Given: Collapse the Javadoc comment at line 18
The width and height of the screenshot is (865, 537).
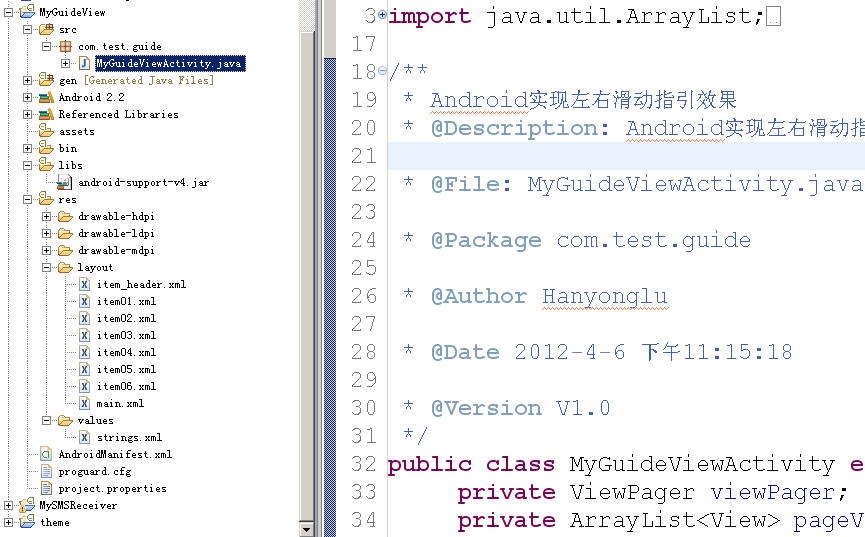Looking at the screenshot, I should [382, 72].
